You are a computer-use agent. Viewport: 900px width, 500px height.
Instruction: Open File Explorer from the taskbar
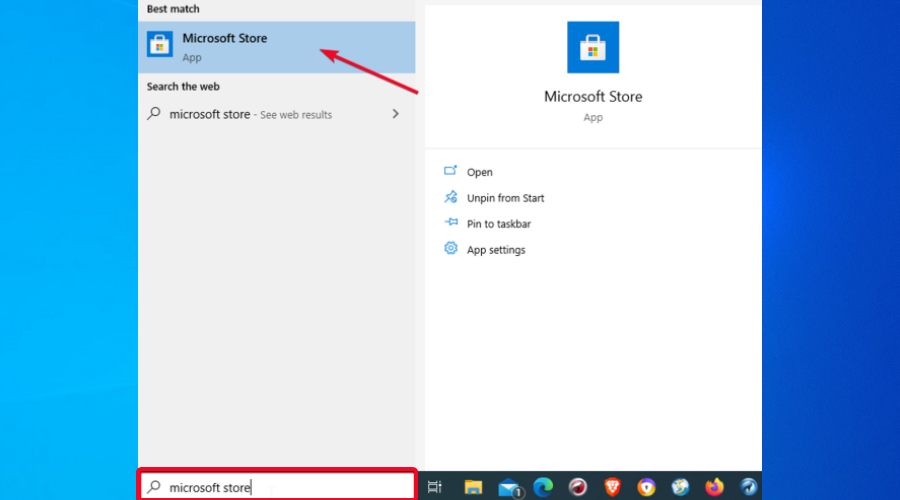[473, 487]
